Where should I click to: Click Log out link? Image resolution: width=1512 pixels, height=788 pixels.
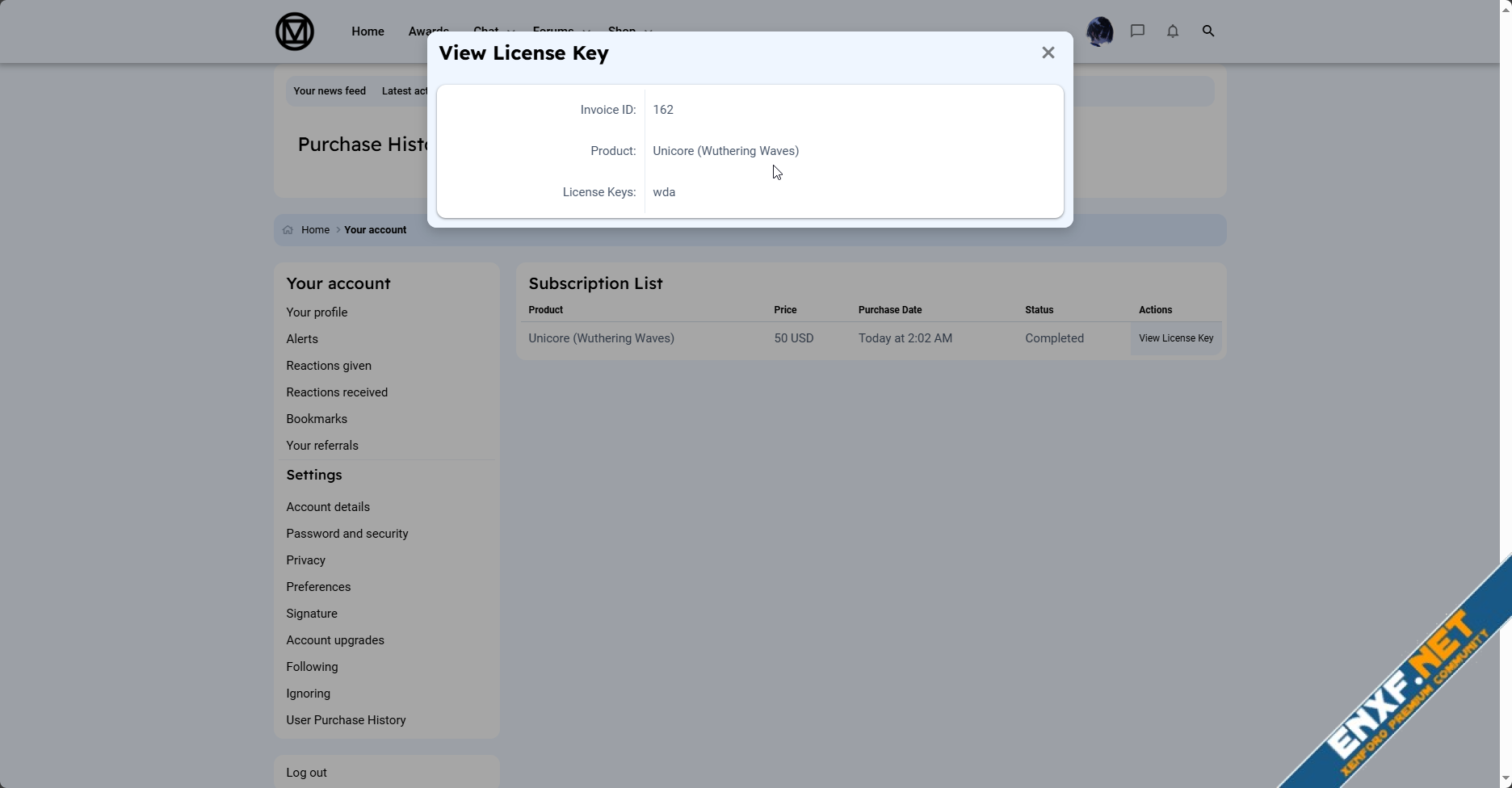pos(307,773)
